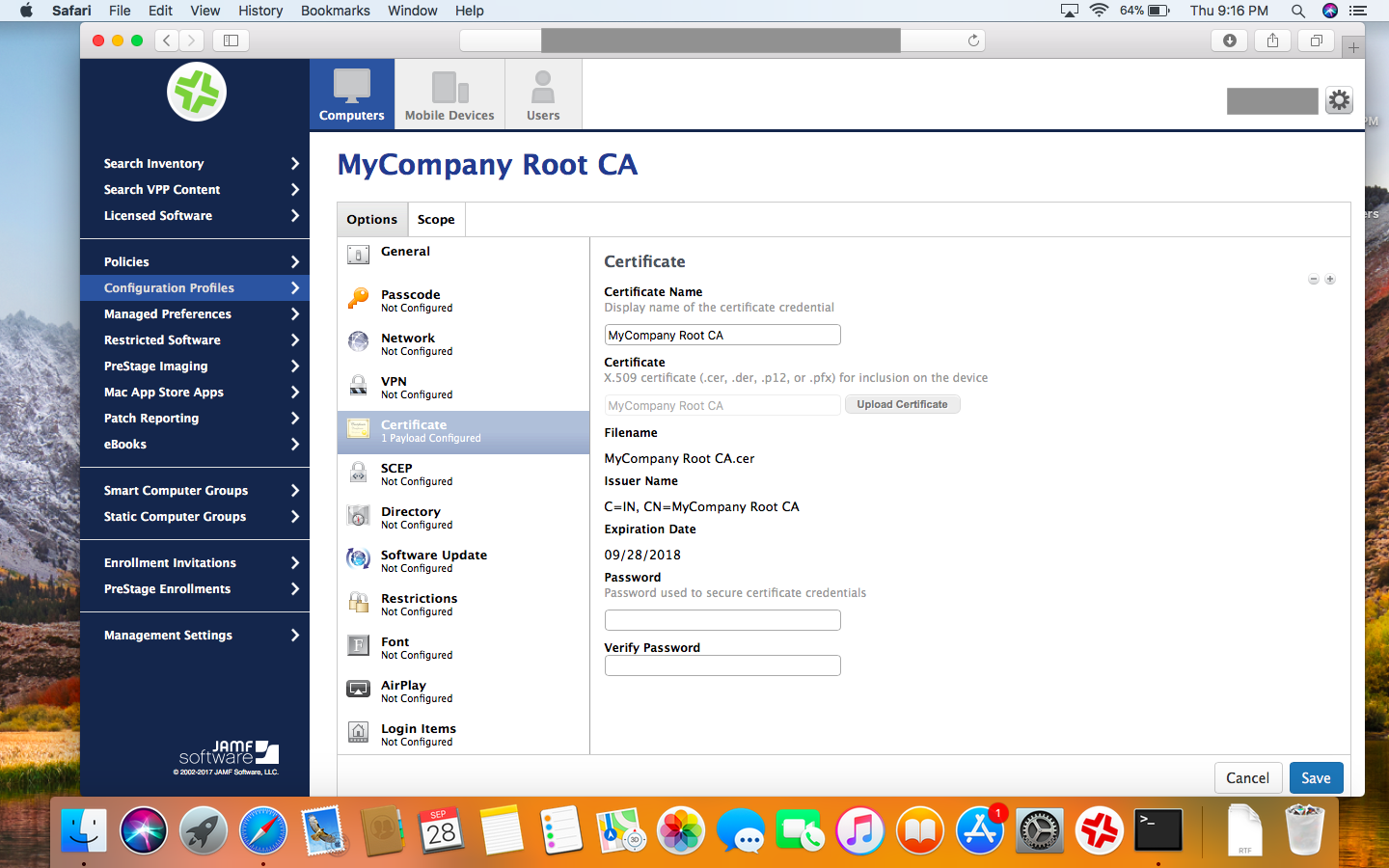Select the Restrictions payload icon
1389x868 pixels.
(x=358, y=602)
